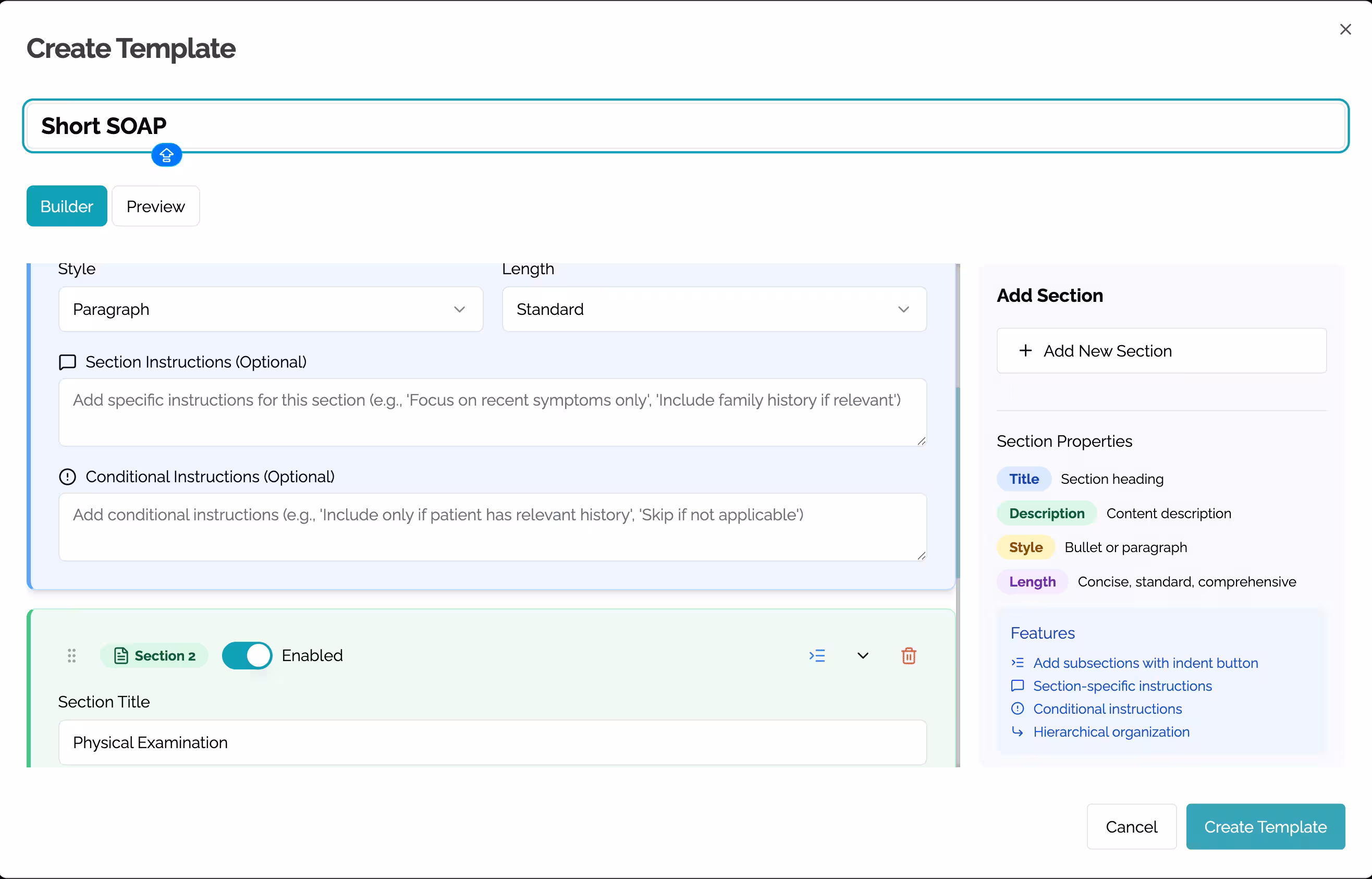Grab the drag handle for Section 2
This screenshot has width=1372, height=879.
tap(71, 656)
